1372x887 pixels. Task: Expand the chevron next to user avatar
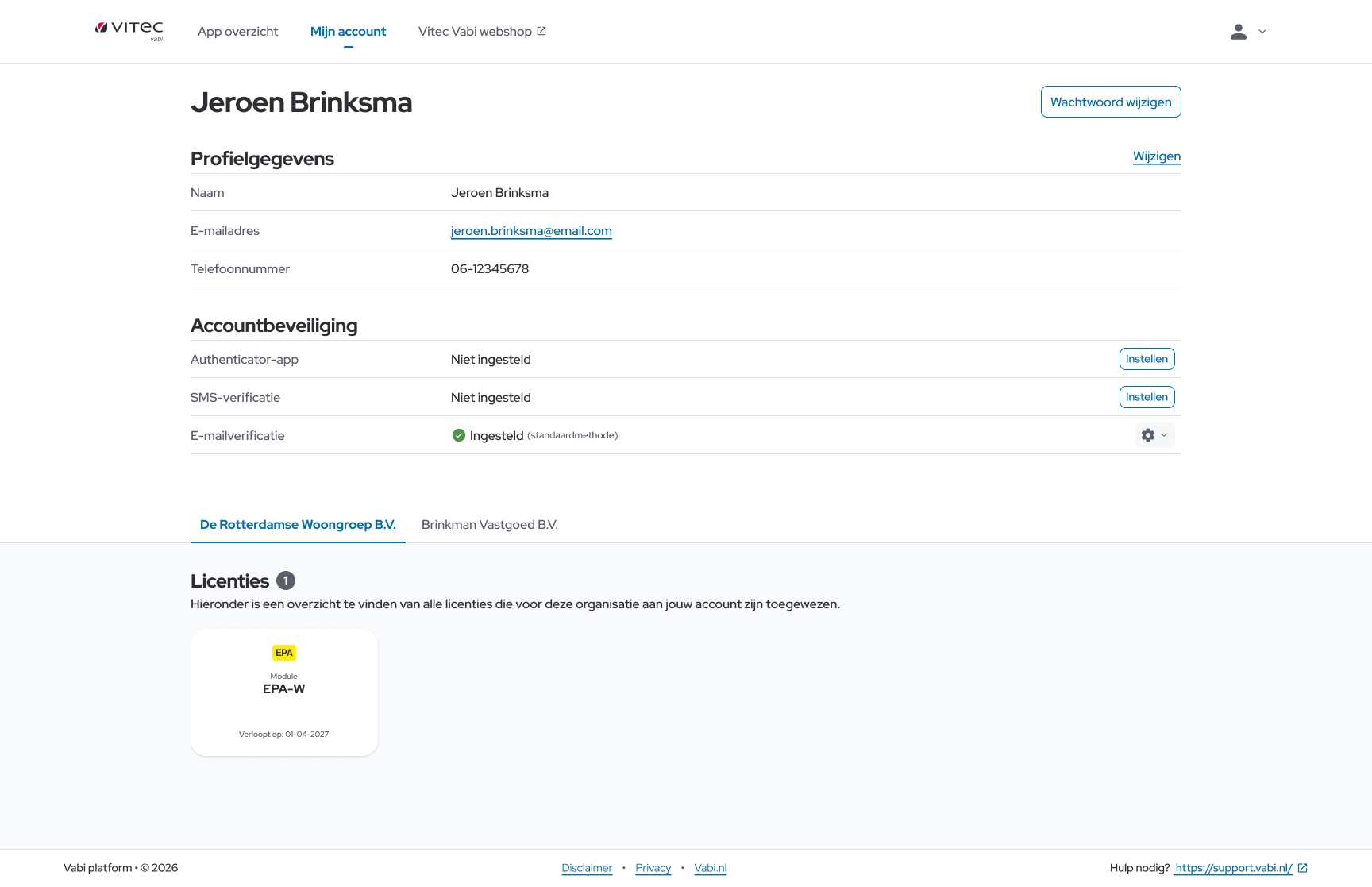tap(1262, 32)
